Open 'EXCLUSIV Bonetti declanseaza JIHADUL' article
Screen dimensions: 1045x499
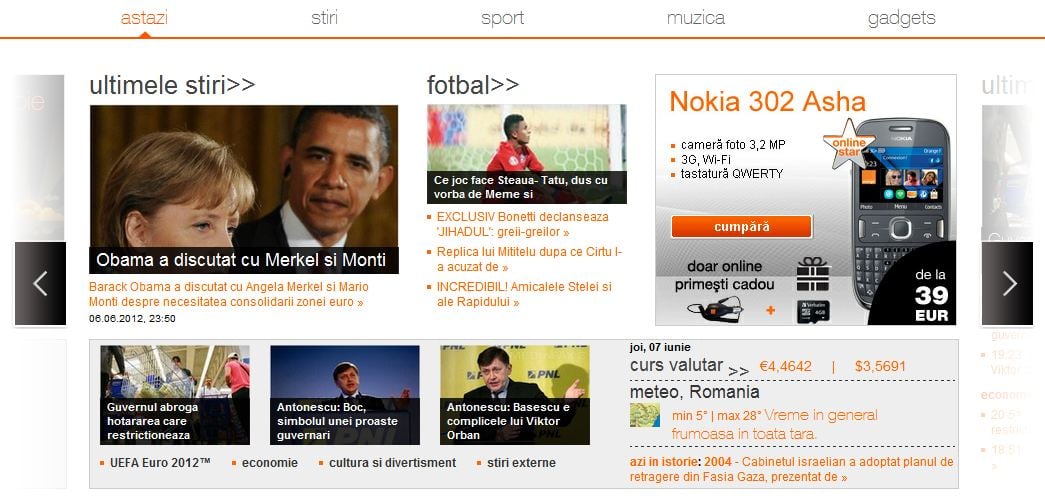pyautogui.click(x=522, y=225)
